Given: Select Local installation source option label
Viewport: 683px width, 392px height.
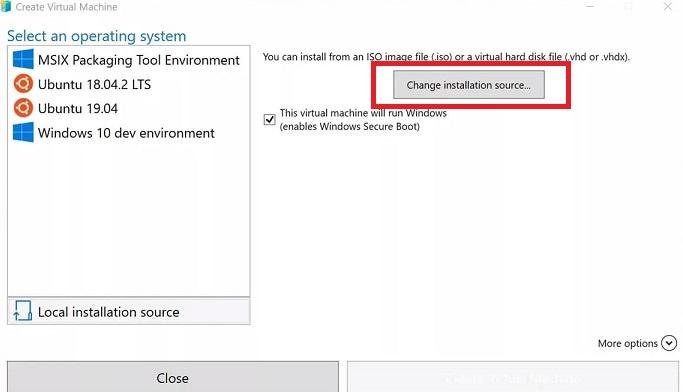Looking at the screenshot, I should click(x=109, y=312).
